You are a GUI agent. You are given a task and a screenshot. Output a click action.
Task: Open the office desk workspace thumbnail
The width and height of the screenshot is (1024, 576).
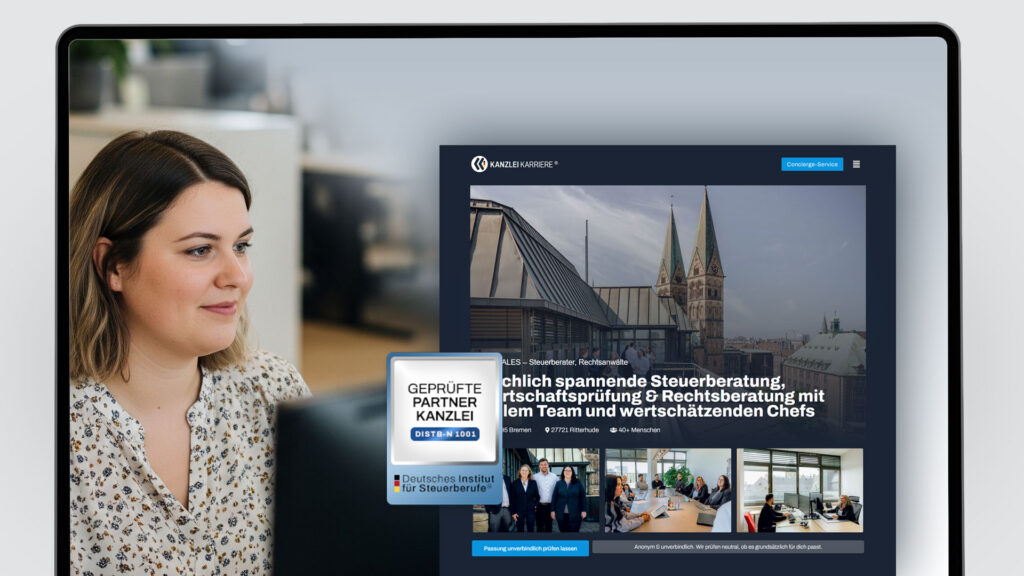tap(799, 489)
